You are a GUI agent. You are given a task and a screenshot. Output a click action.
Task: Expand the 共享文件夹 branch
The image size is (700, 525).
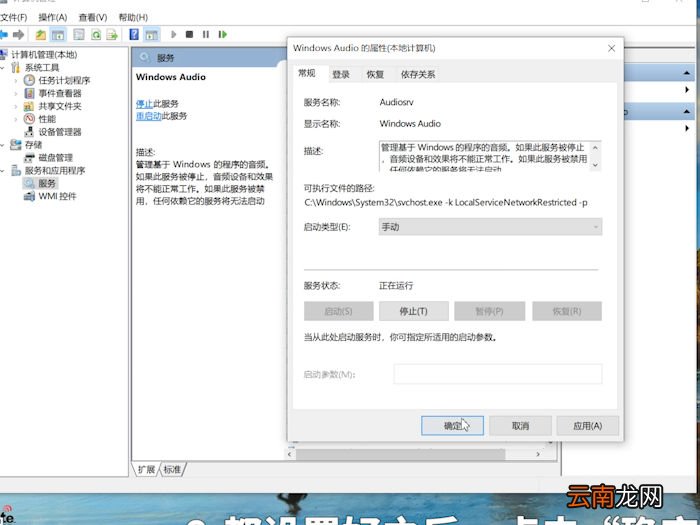coord(16,107)
